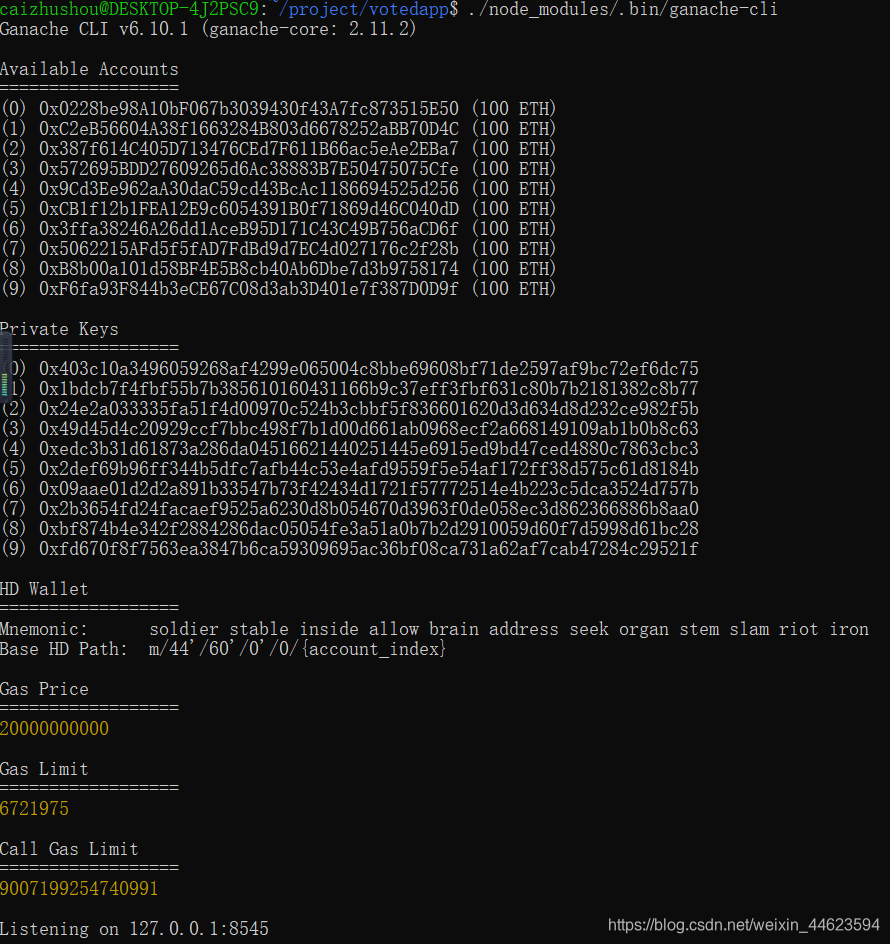Click '(100 ETH)' balance for account (0)
Viewport: 890px width, 944px height.
pos(514,109)
